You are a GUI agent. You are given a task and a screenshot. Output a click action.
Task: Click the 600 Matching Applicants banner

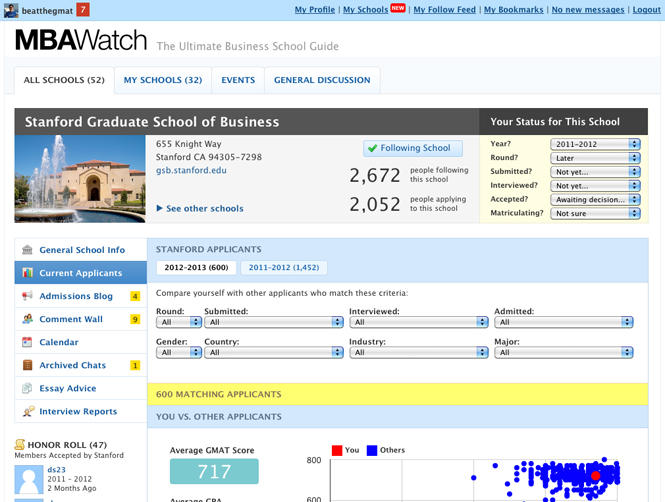click(x=397, y=394)
